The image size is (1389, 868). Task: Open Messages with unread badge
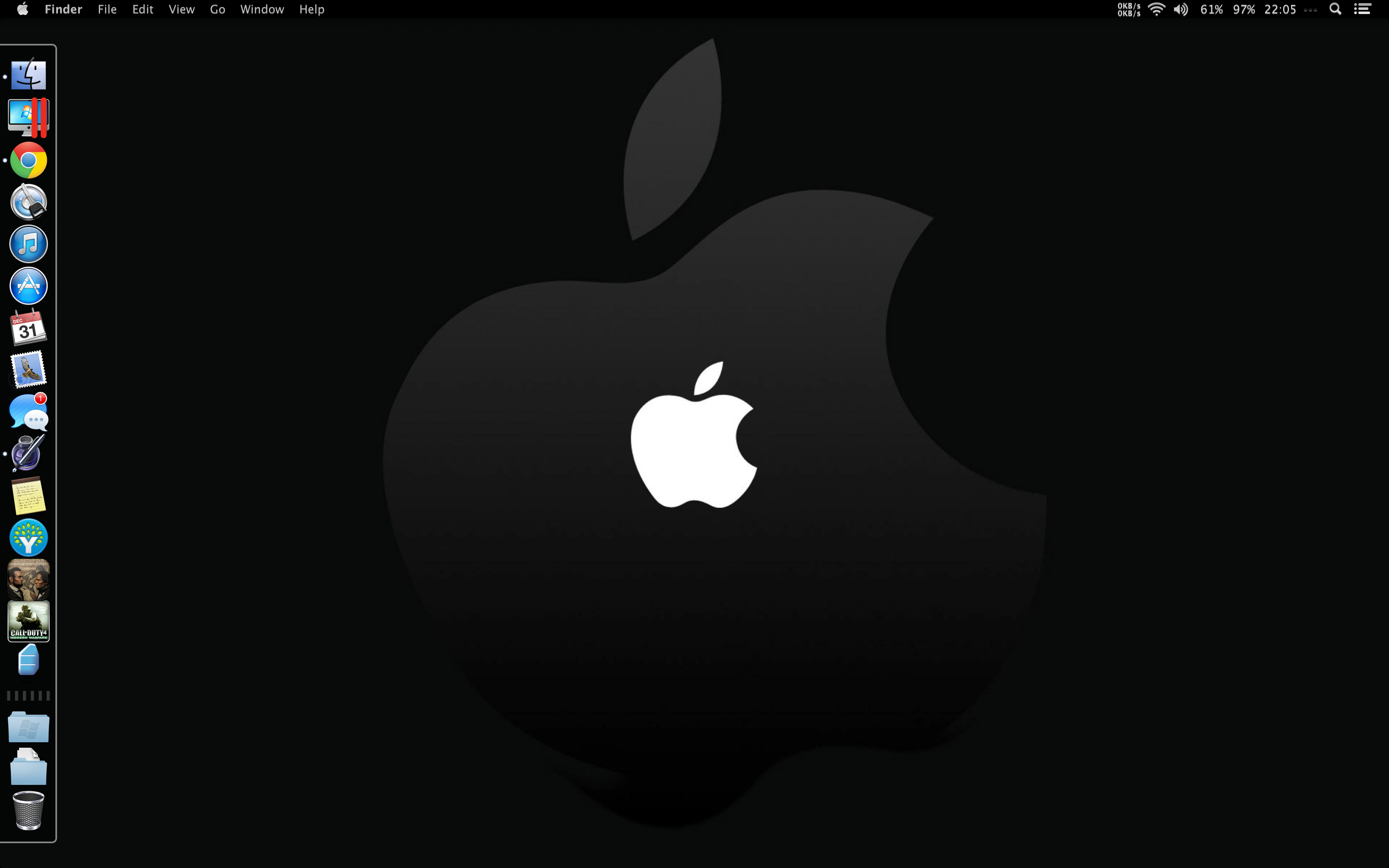[x=28, y=412]
